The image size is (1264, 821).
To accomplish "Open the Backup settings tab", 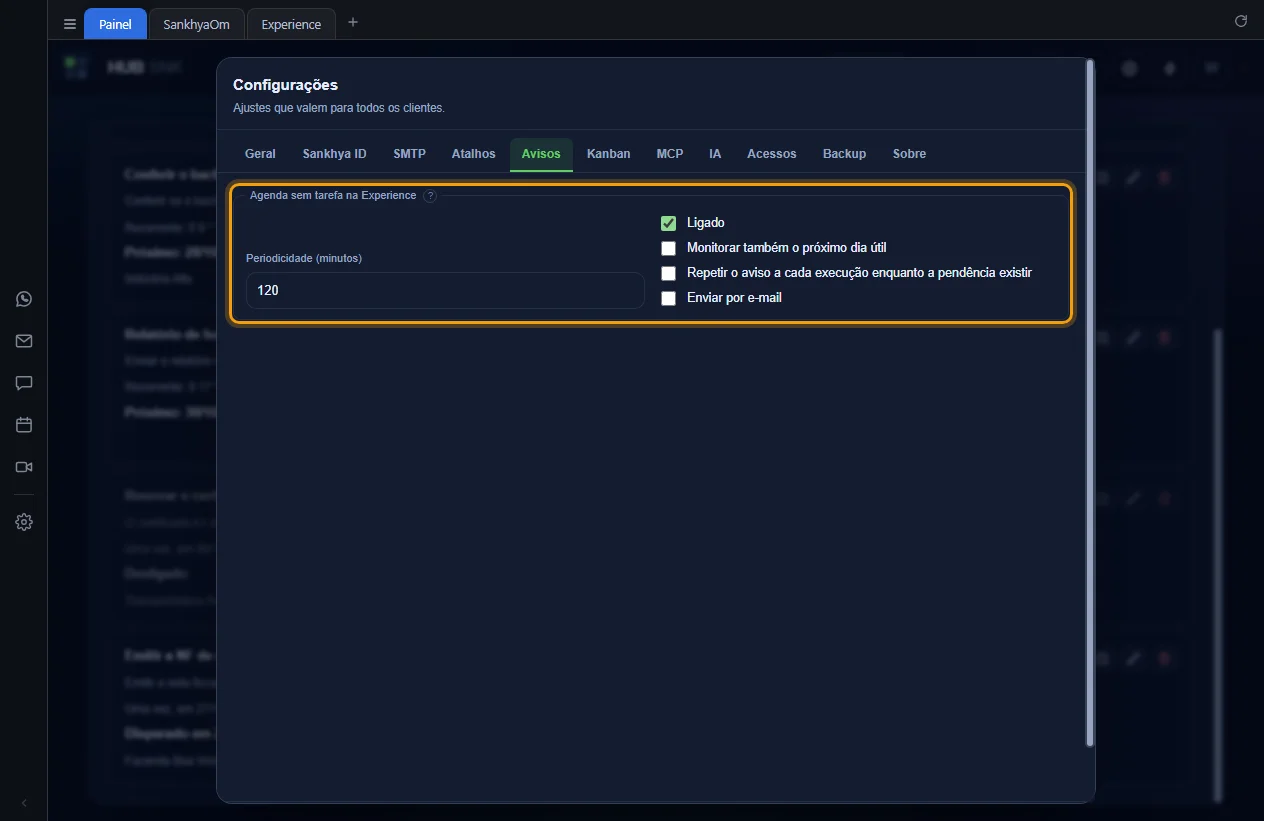I will click(845, 154).
